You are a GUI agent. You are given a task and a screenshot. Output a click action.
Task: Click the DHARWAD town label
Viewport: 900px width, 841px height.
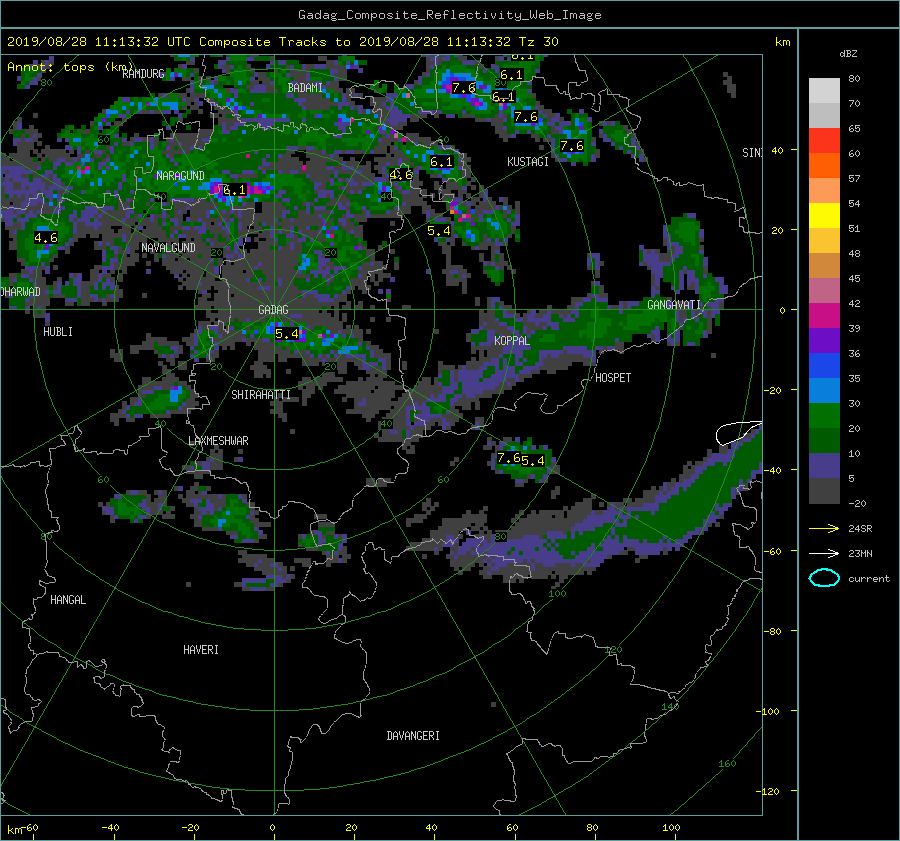pyautogui.click(x=21, y=292)
